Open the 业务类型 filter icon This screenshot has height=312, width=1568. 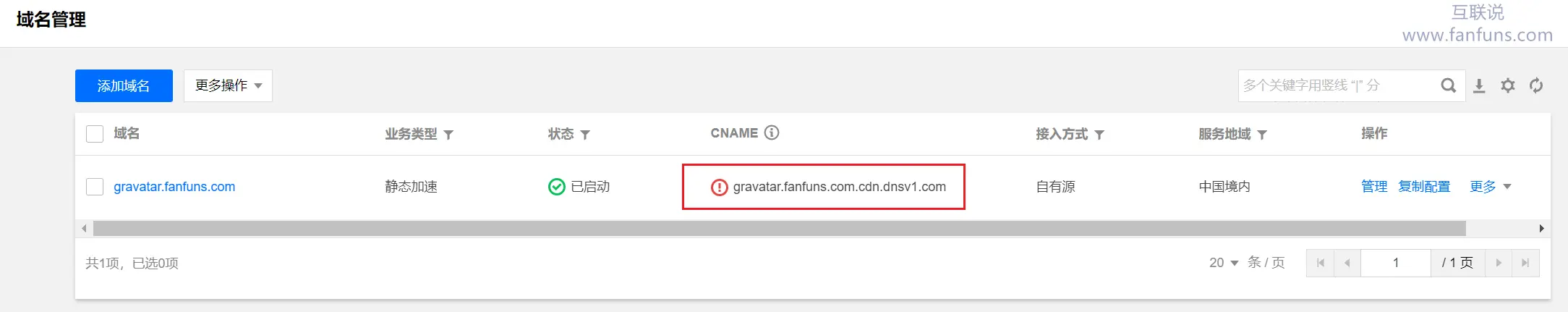tap(448, 135)
